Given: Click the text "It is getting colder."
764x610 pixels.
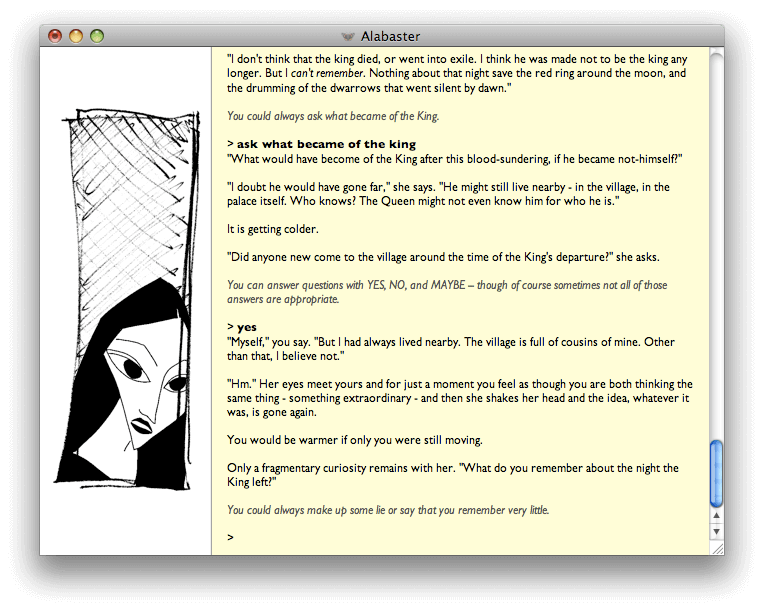Looking at the screenshot, I should [x=272, y=229].
